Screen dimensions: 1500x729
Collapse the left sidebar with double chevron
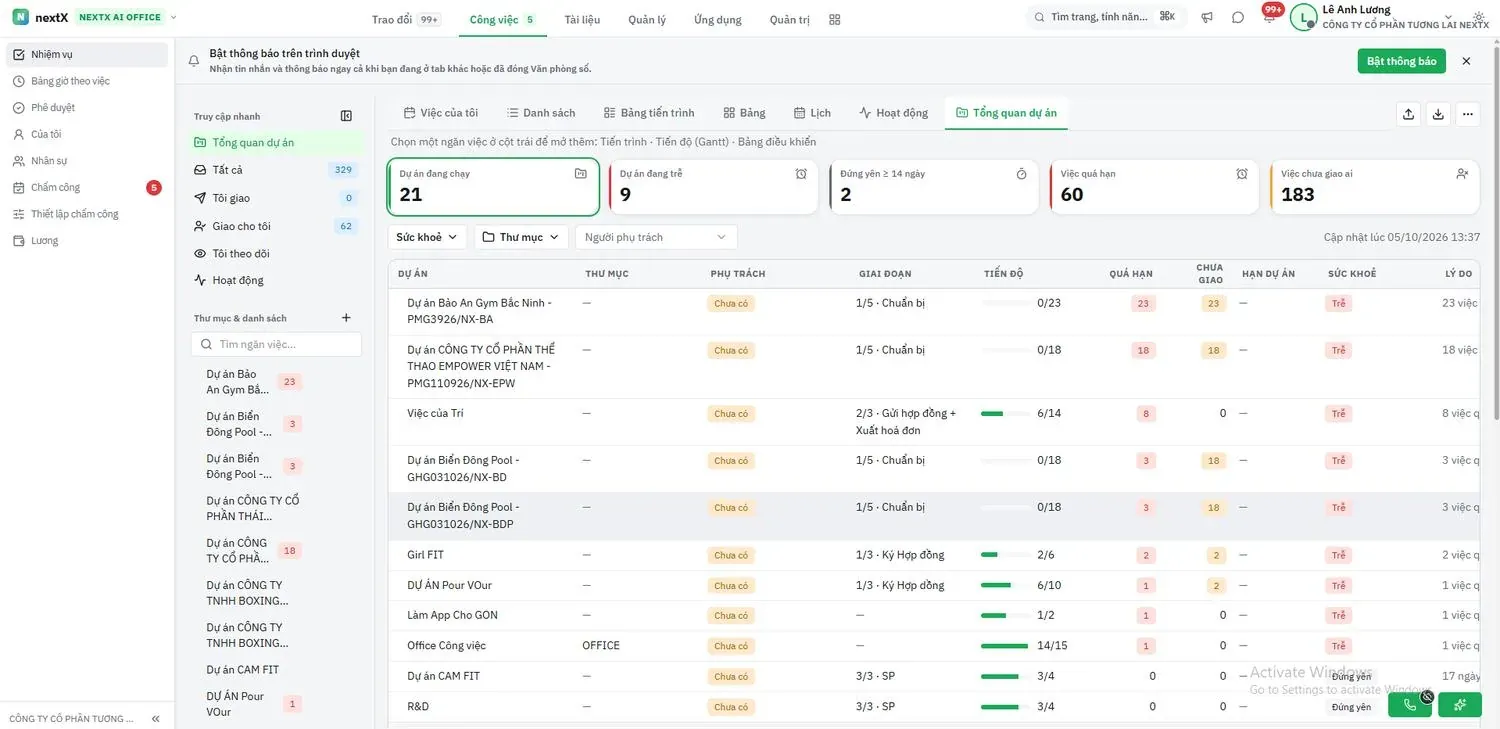coord(156,719)
